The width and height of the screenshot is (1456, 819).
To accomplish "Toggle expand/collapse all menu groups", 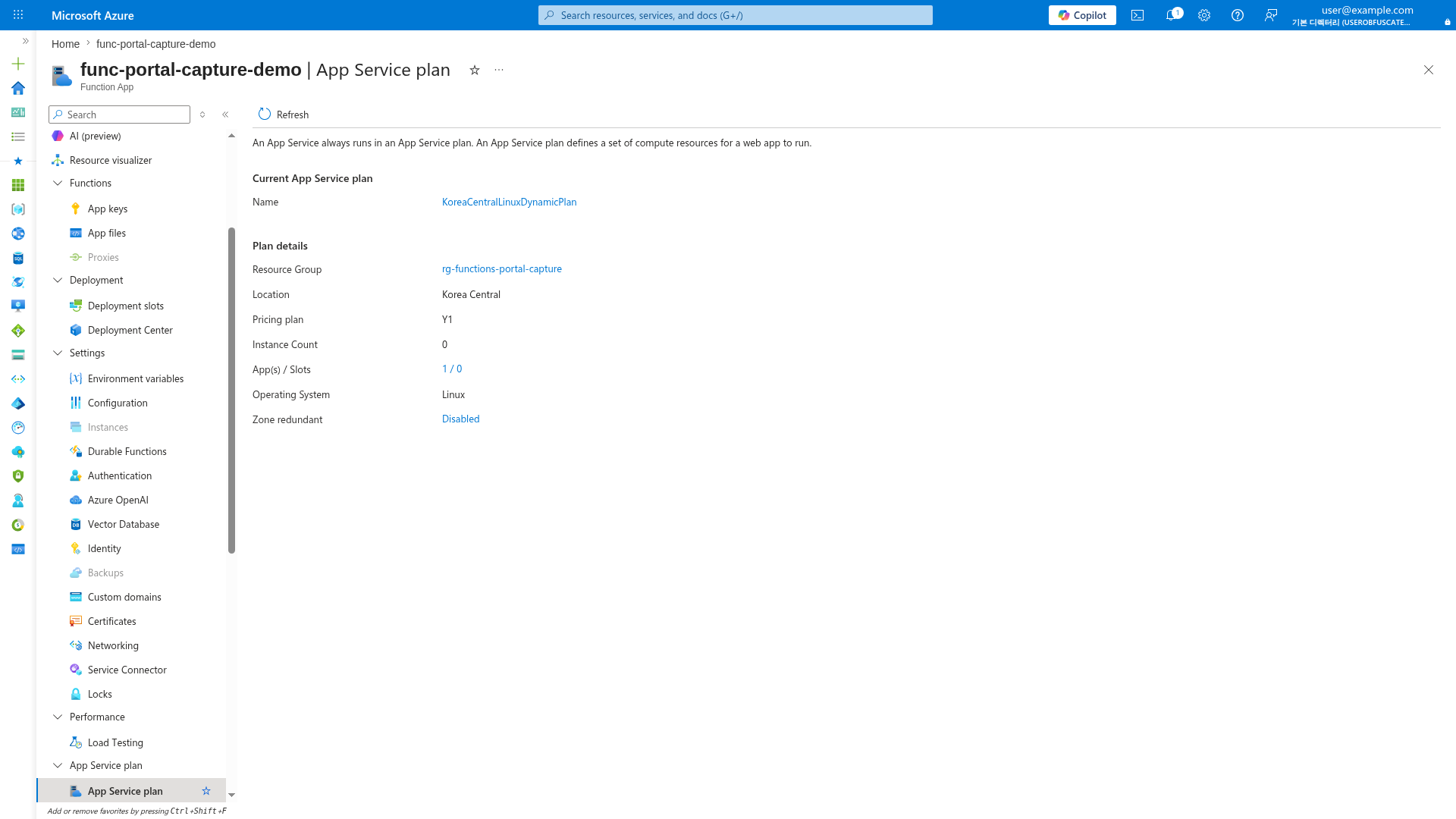I will pyautogui.click(x=202, y=115).
